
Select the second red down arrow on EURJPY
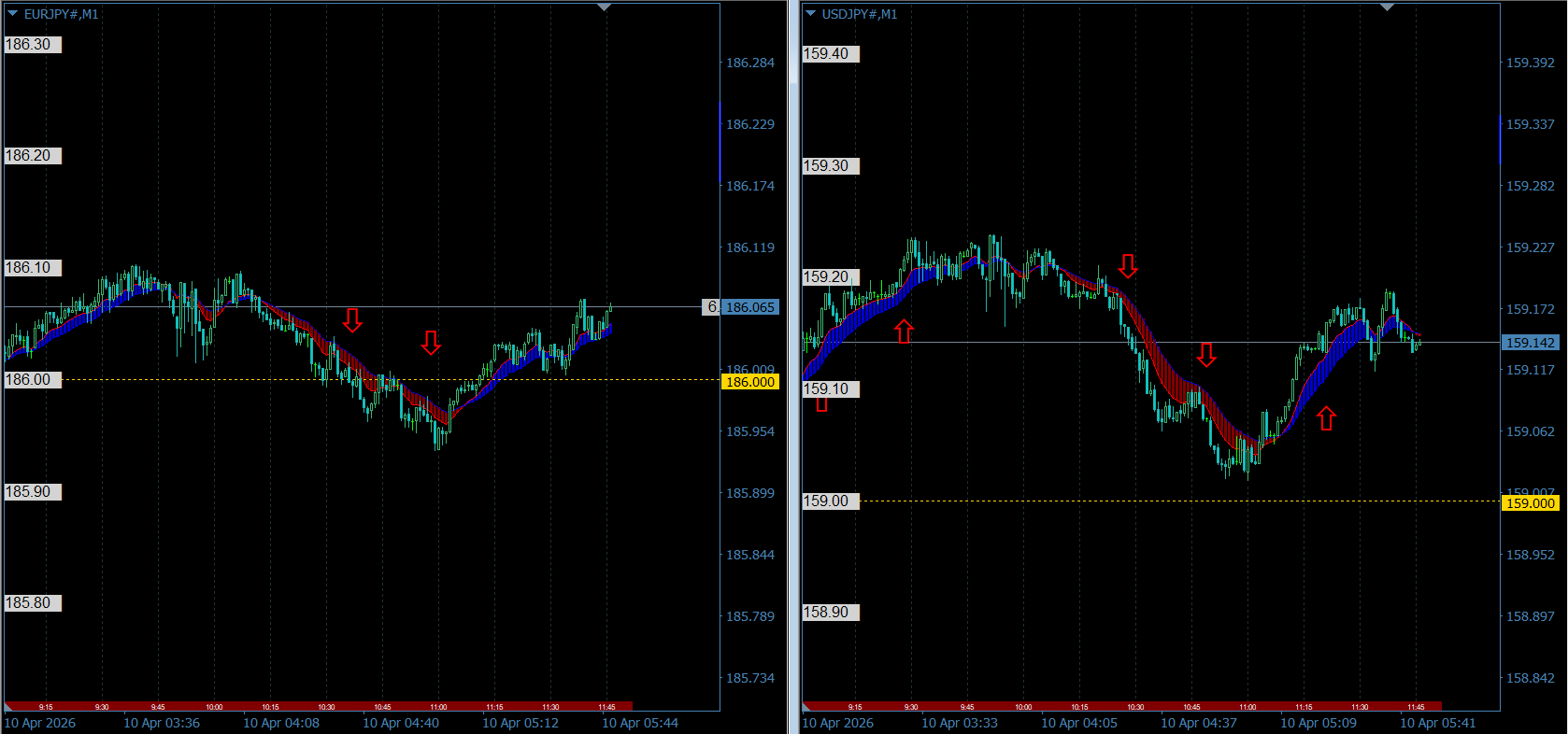[x=431, y=343]
